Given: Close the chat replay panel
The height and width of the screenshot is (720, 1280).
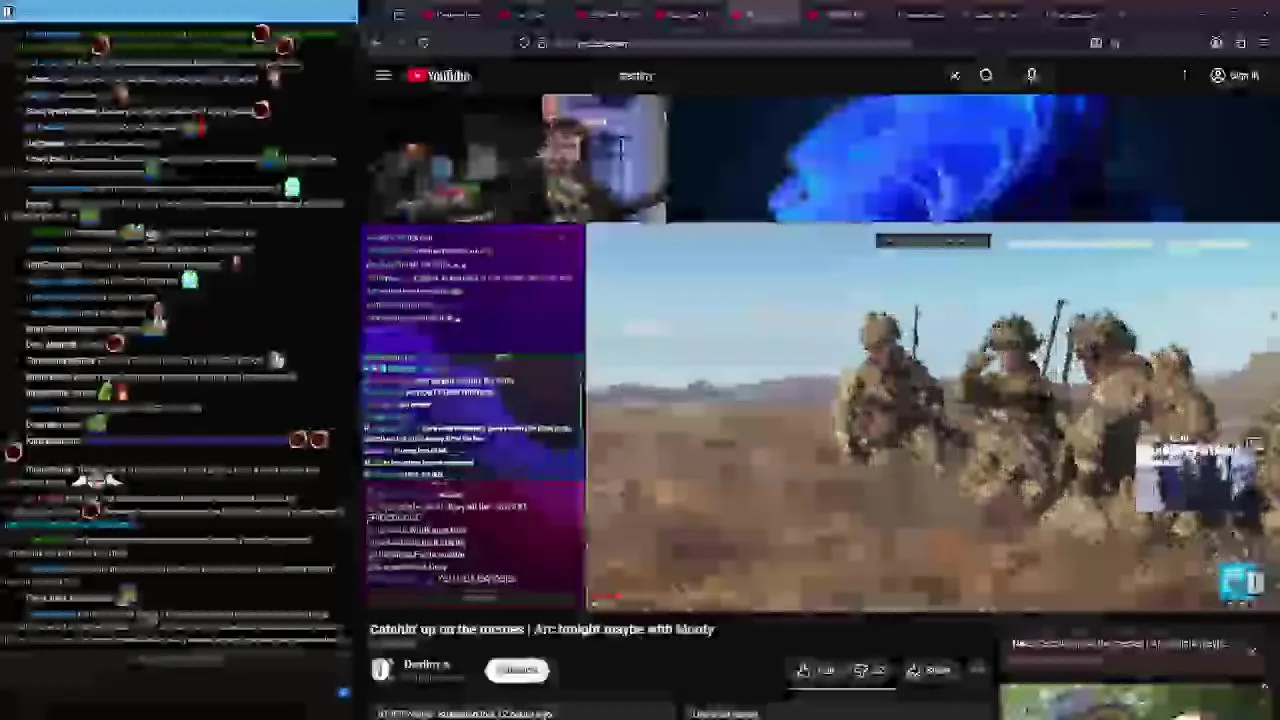Looking at the screenshot, I should [1252, 651].
